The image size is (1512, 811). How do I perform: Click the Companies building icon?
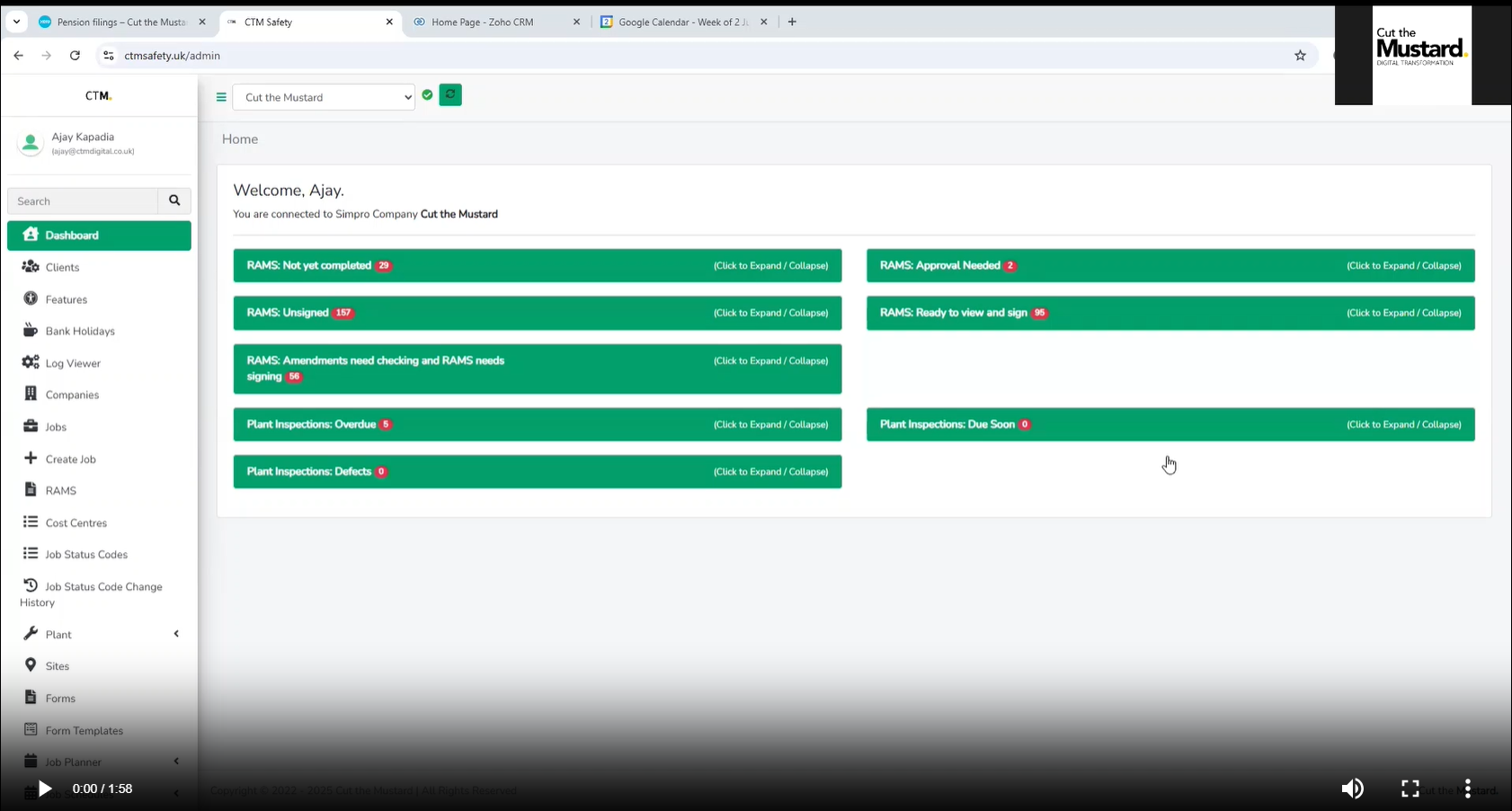tap(31, 394)
